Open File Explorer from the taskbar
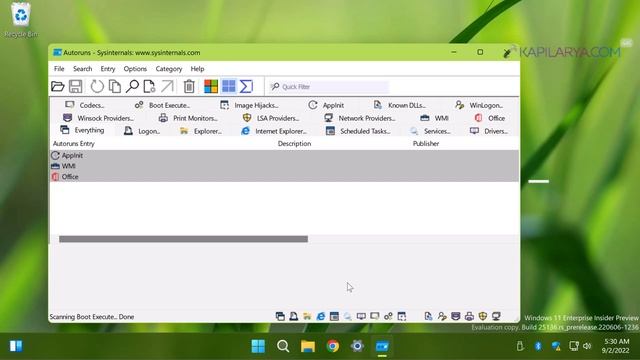The height and width of the screenshot is (360, 640). 308,346
